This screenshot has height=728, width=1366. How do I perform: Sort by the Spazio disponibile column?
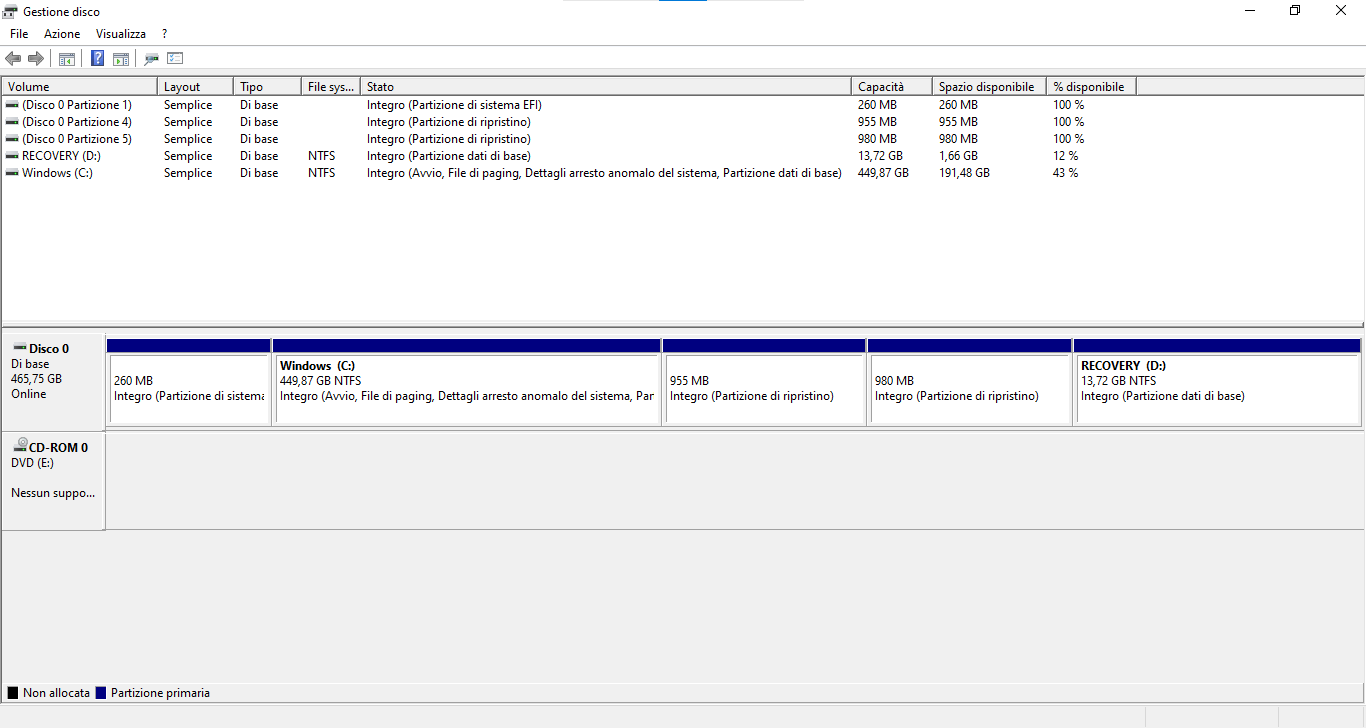click(989, 87)
